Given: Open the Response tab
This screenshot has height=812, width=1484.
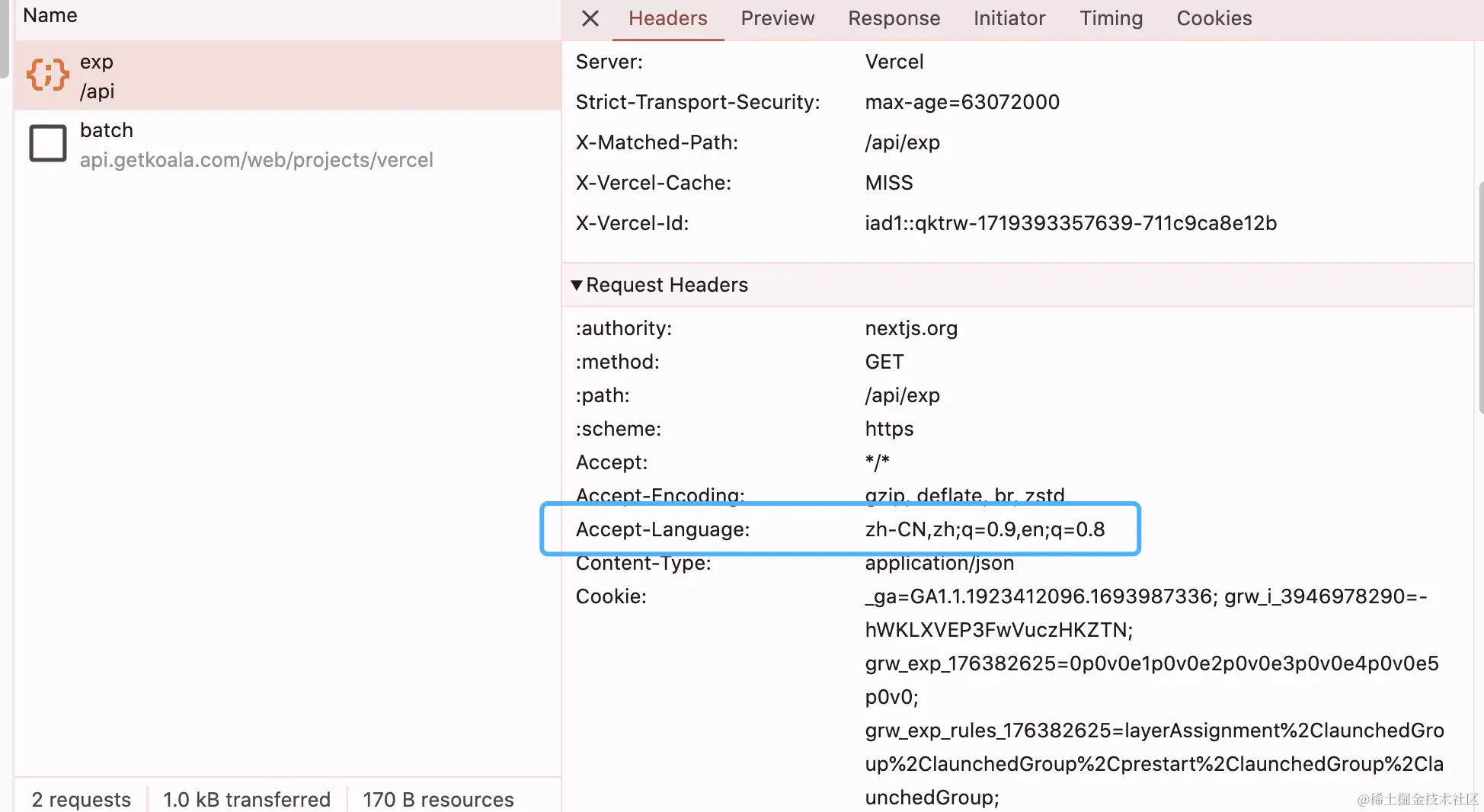Looking at the screenshot, I should (x=894, y=18).
